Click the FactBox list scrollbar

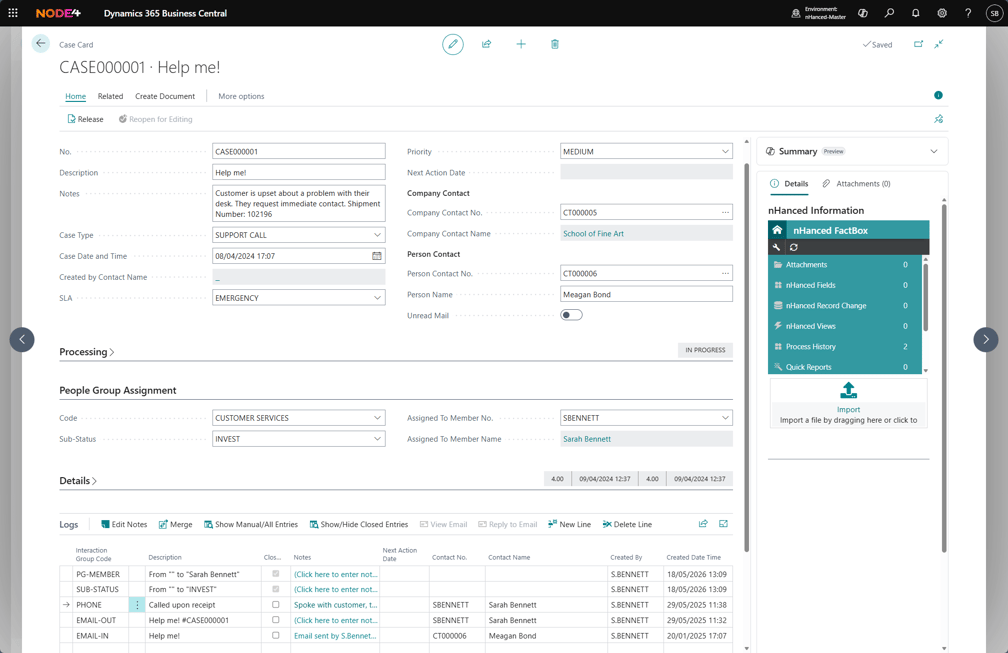(x=926, y=298)
